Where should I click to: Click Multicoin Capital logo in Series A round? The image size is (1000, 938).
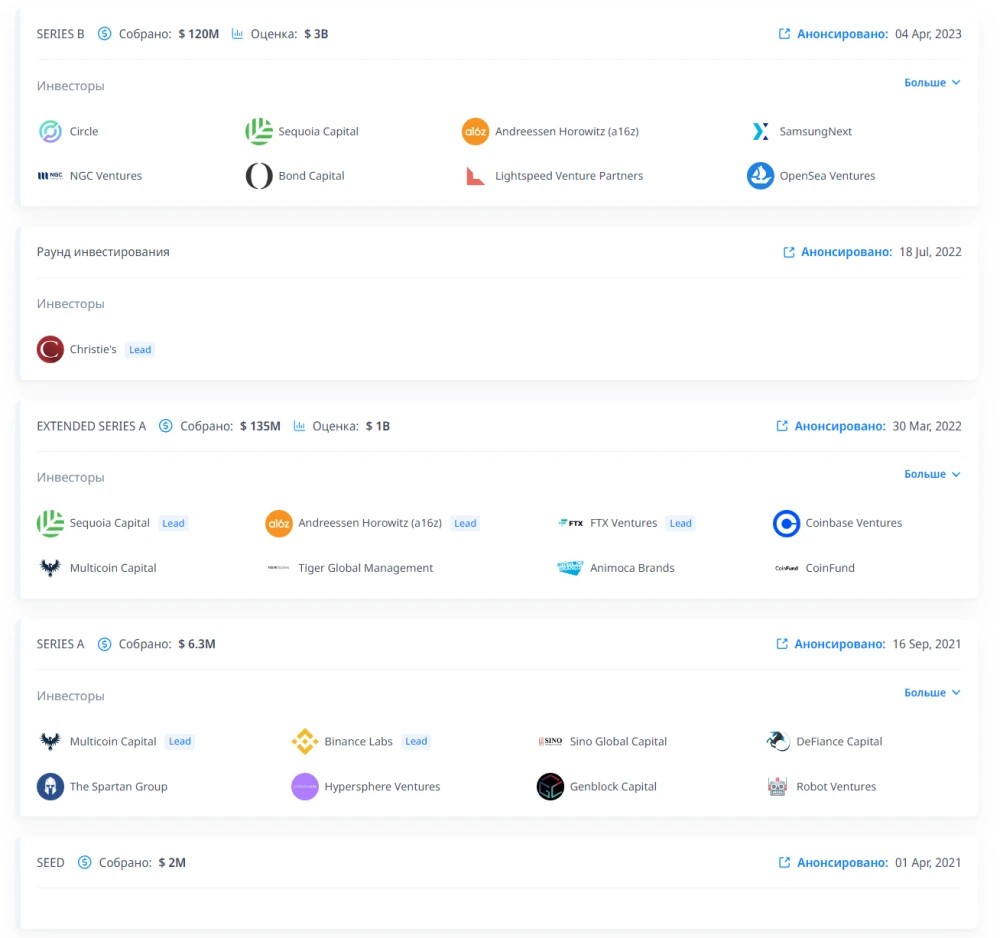point(50,742)
